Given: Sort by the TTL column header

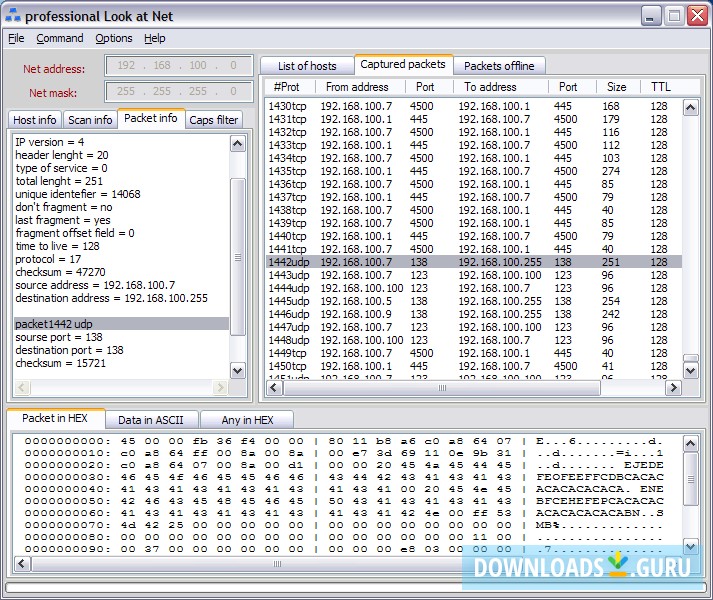Looking at the screenshot, I should click(x=660, y=87).
